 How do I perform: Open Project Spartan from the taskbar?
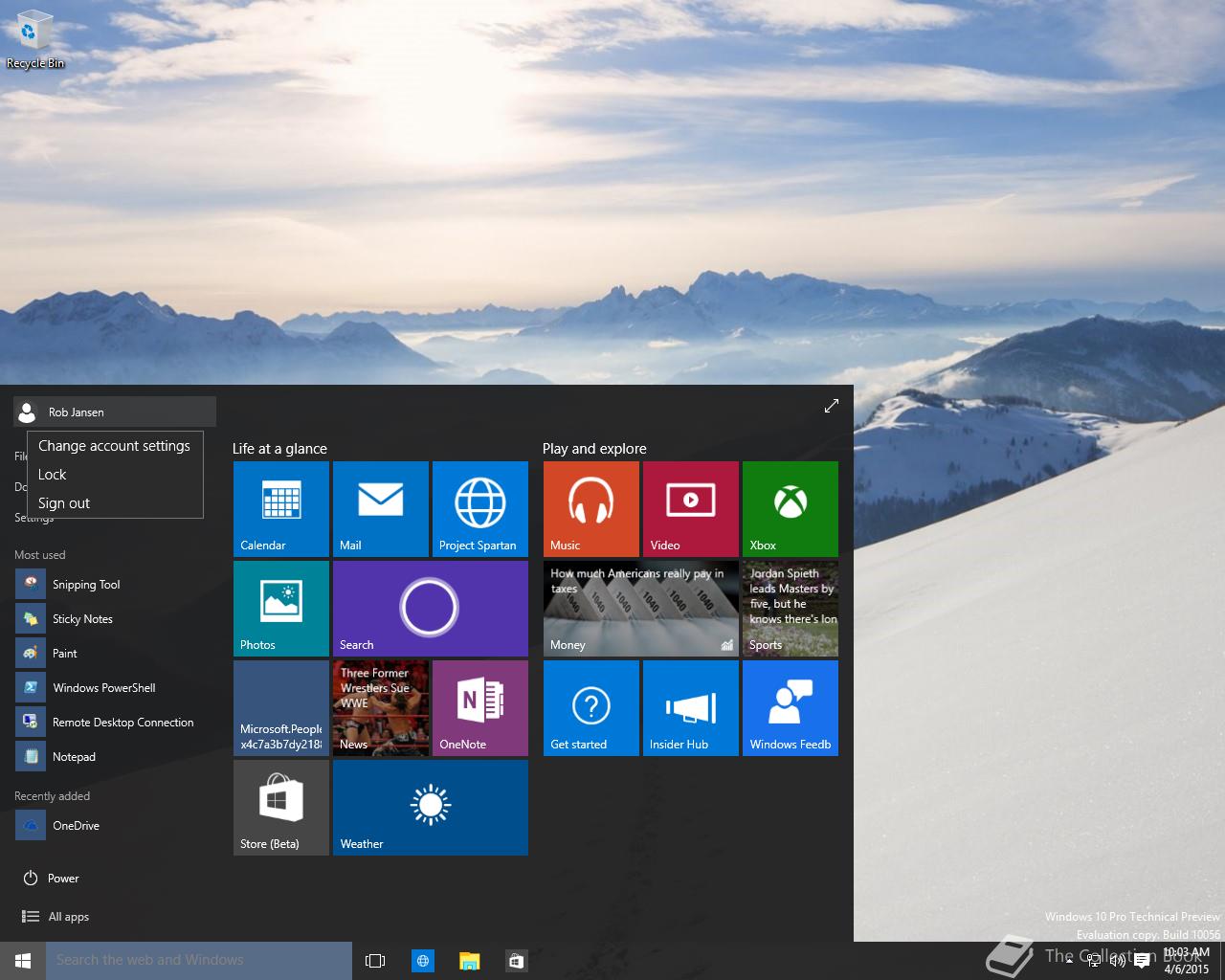pyautogui.click(x=422, y=961)
